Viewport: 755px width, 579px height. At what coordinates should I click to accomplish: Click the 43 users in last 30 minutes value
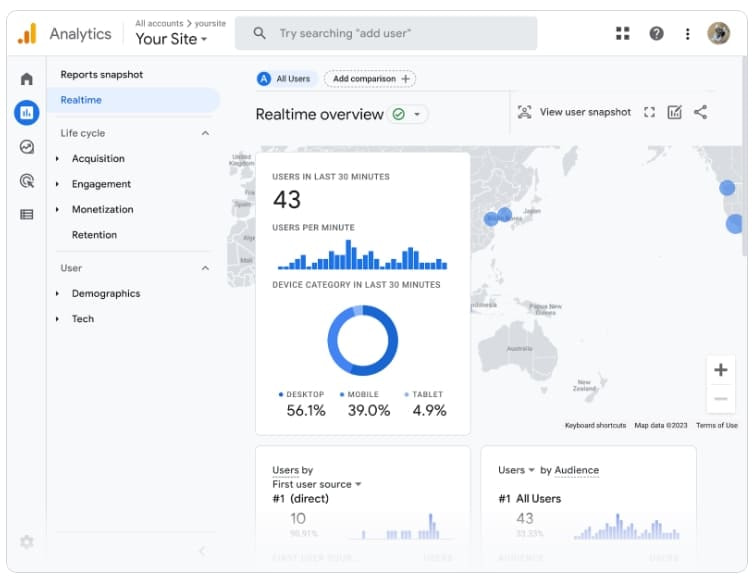pos(287,199)
